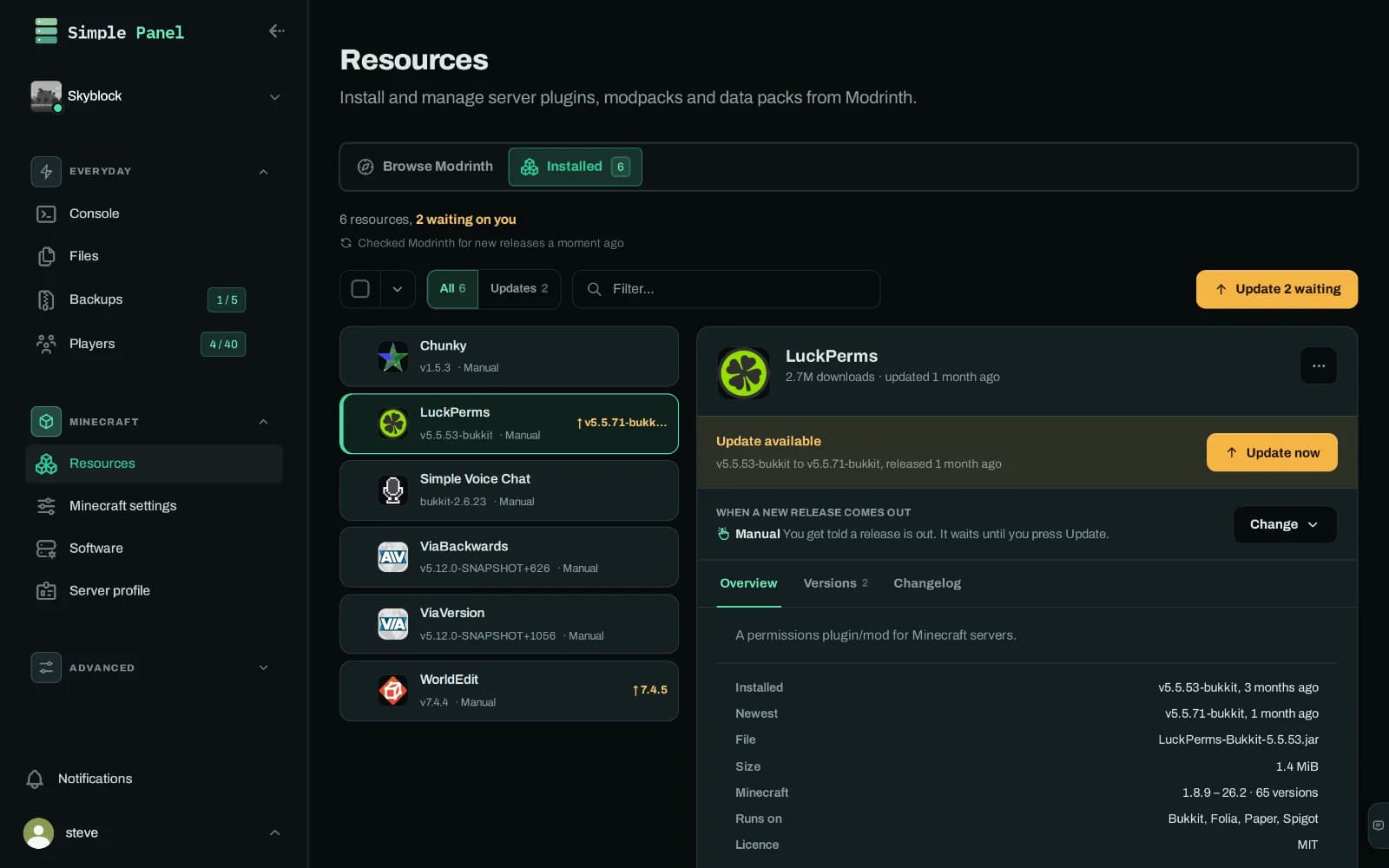This screenshot has width=1389, height=868.
Task: Click the Everyday lightning bolt icon
Action: [46, 171]
